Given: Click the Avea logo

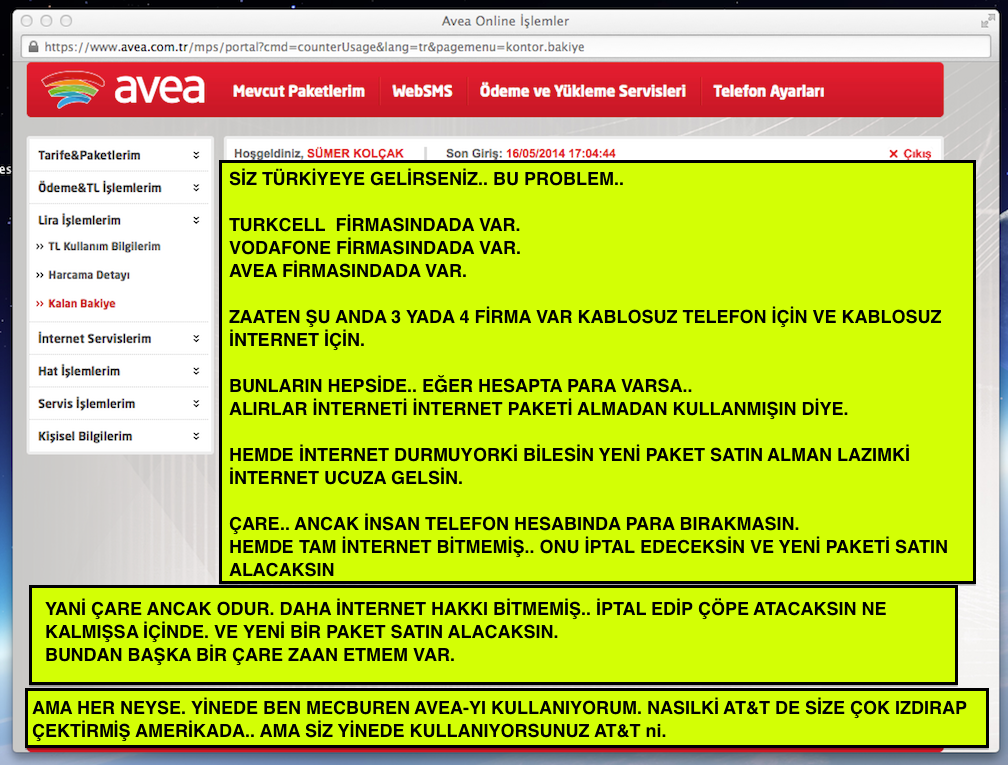Looking at the screenshot, I should pos(123,89).
